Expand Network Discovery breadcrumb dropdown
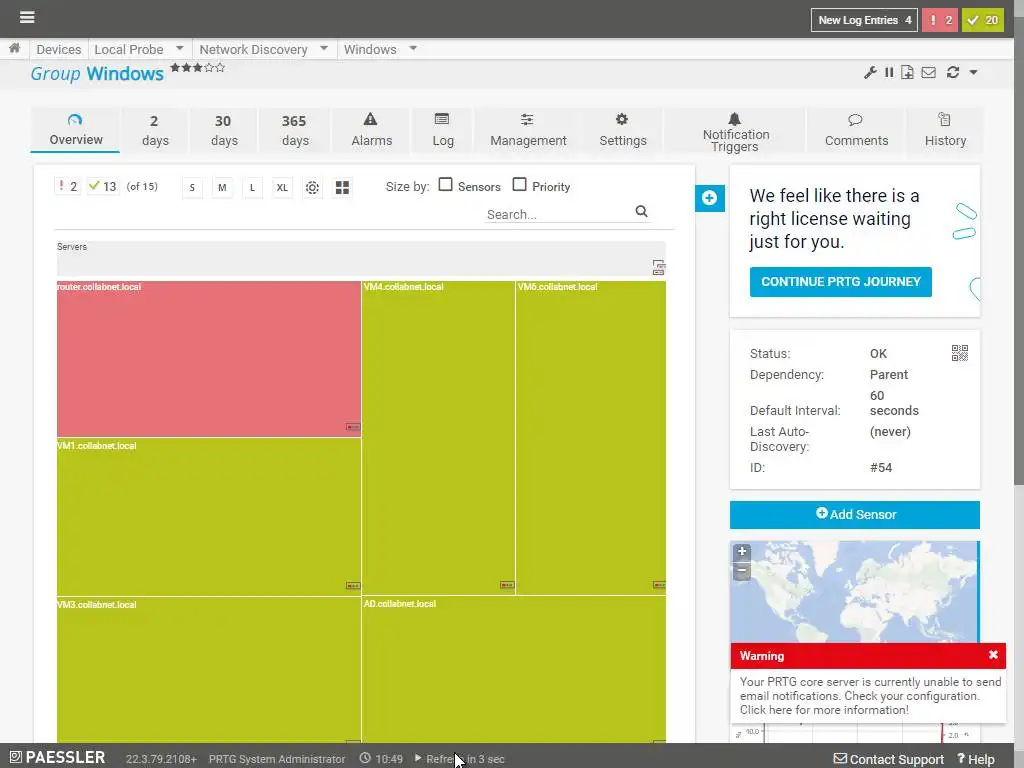Image resolution: width=1024 pixels, height=768 pixels. pos(324,48)
